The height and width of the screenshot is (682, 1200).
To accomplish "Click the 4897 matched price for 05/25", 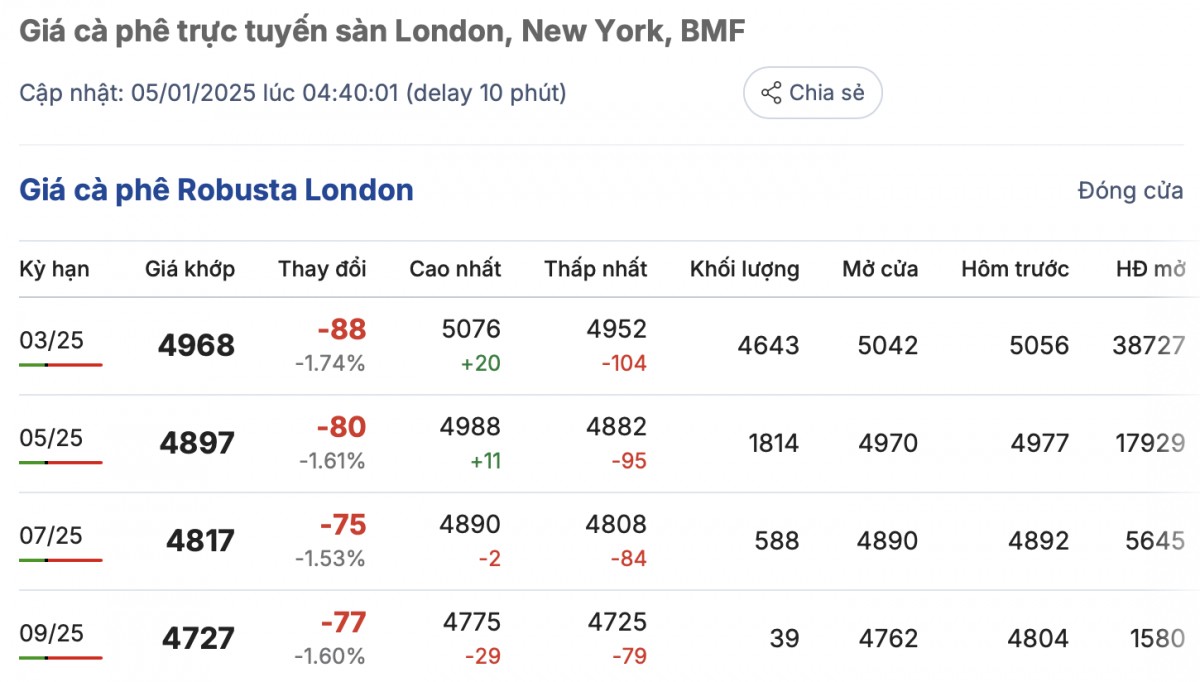I will (x=197, y=443).
